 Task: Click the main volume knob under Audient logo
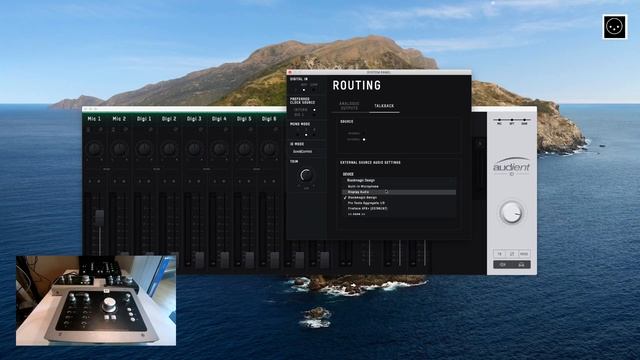[511, 213]
